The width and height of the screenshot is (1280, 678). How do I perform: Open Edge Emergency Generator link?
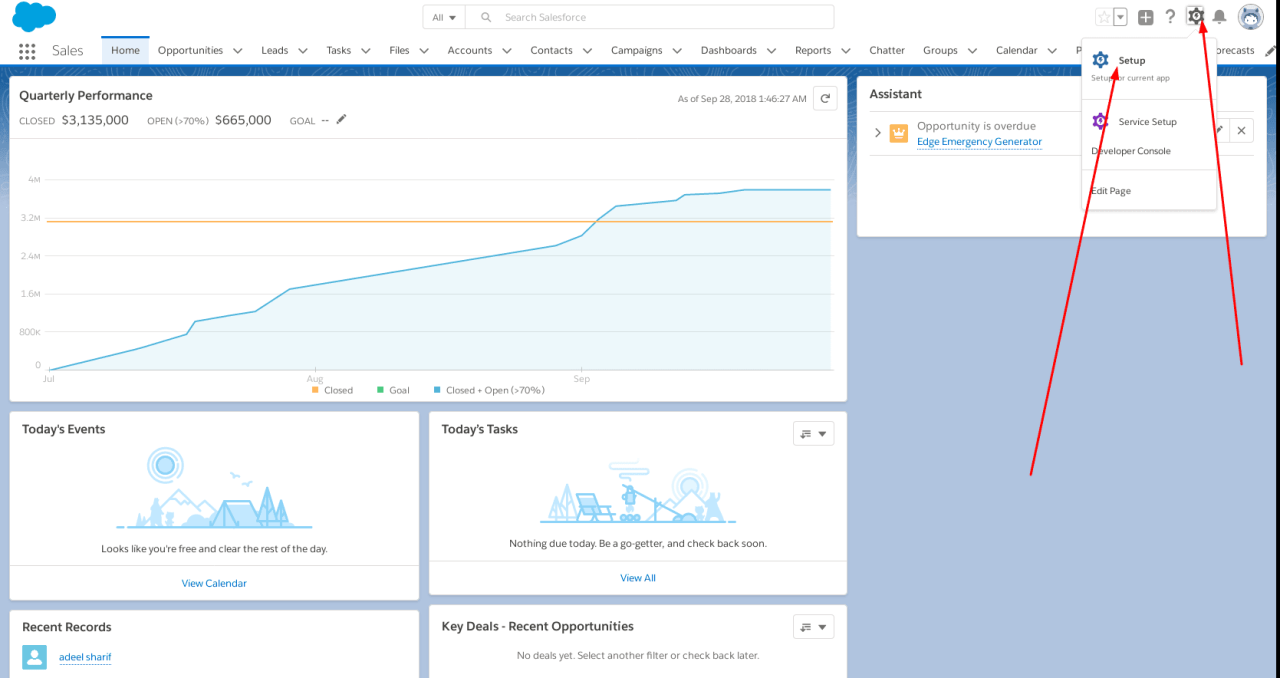pyautogui.click(x=979, y=142)
